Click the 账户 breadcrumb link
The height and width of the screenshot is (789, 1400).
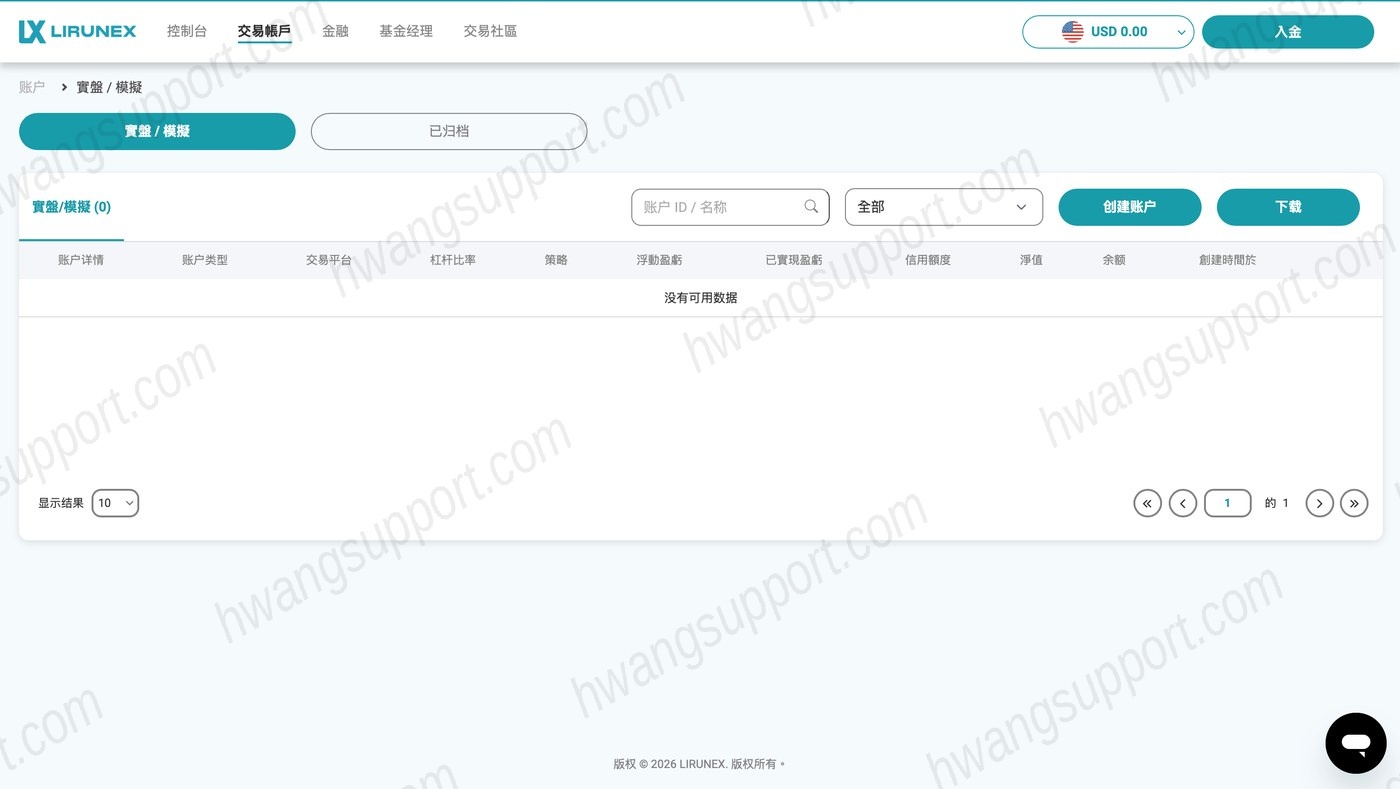32,87
